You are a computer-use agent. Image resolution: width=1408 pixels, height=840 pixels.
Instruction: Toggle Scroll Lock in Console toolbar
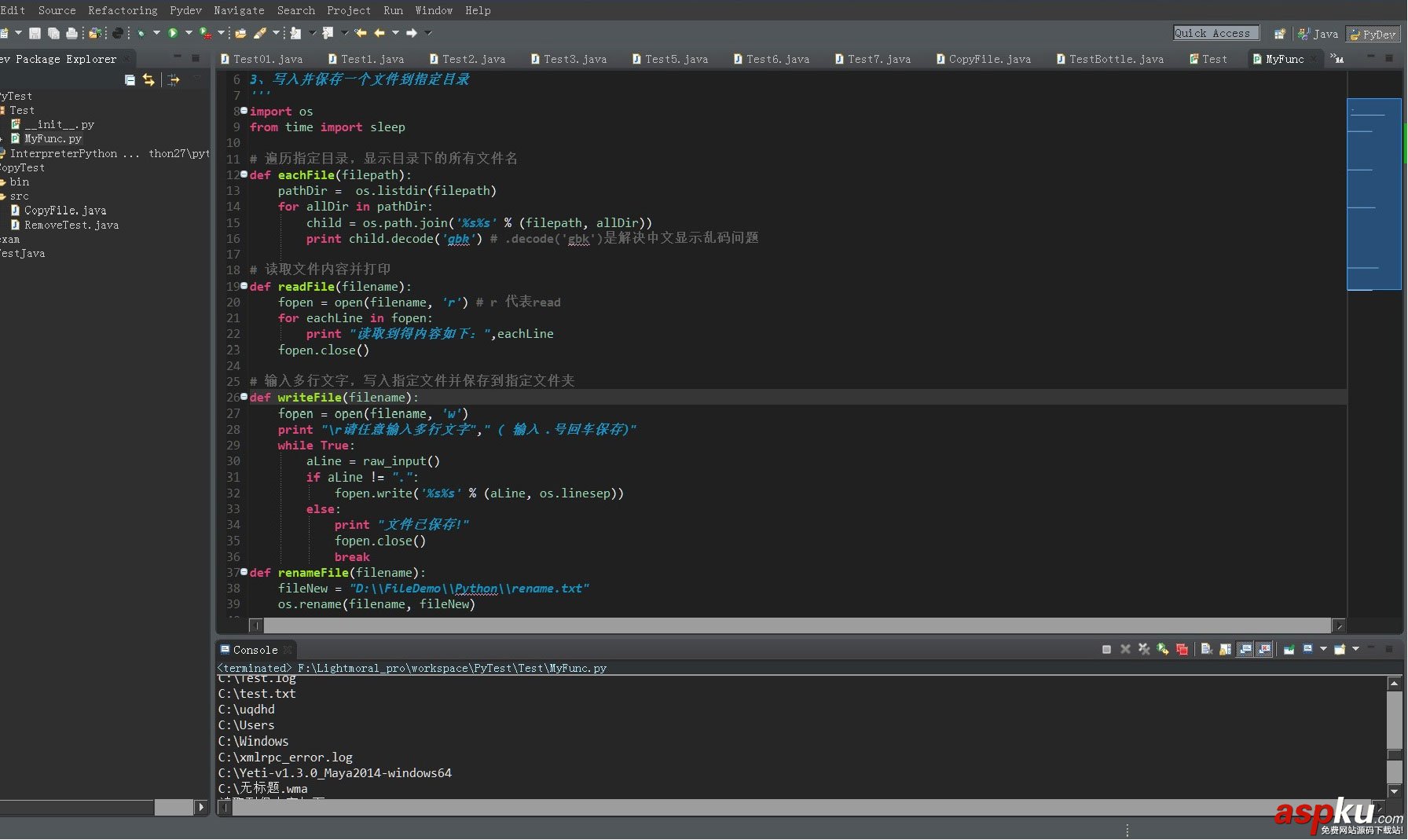point(1225,649)
